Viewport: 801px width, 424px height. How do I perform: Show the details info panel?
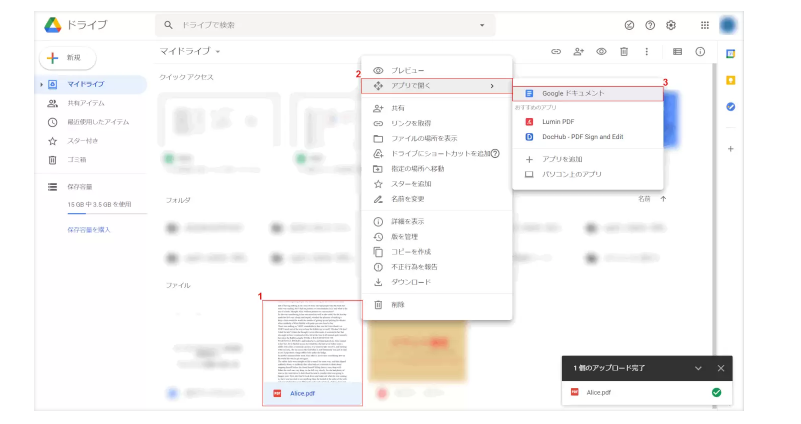[700, 51]
